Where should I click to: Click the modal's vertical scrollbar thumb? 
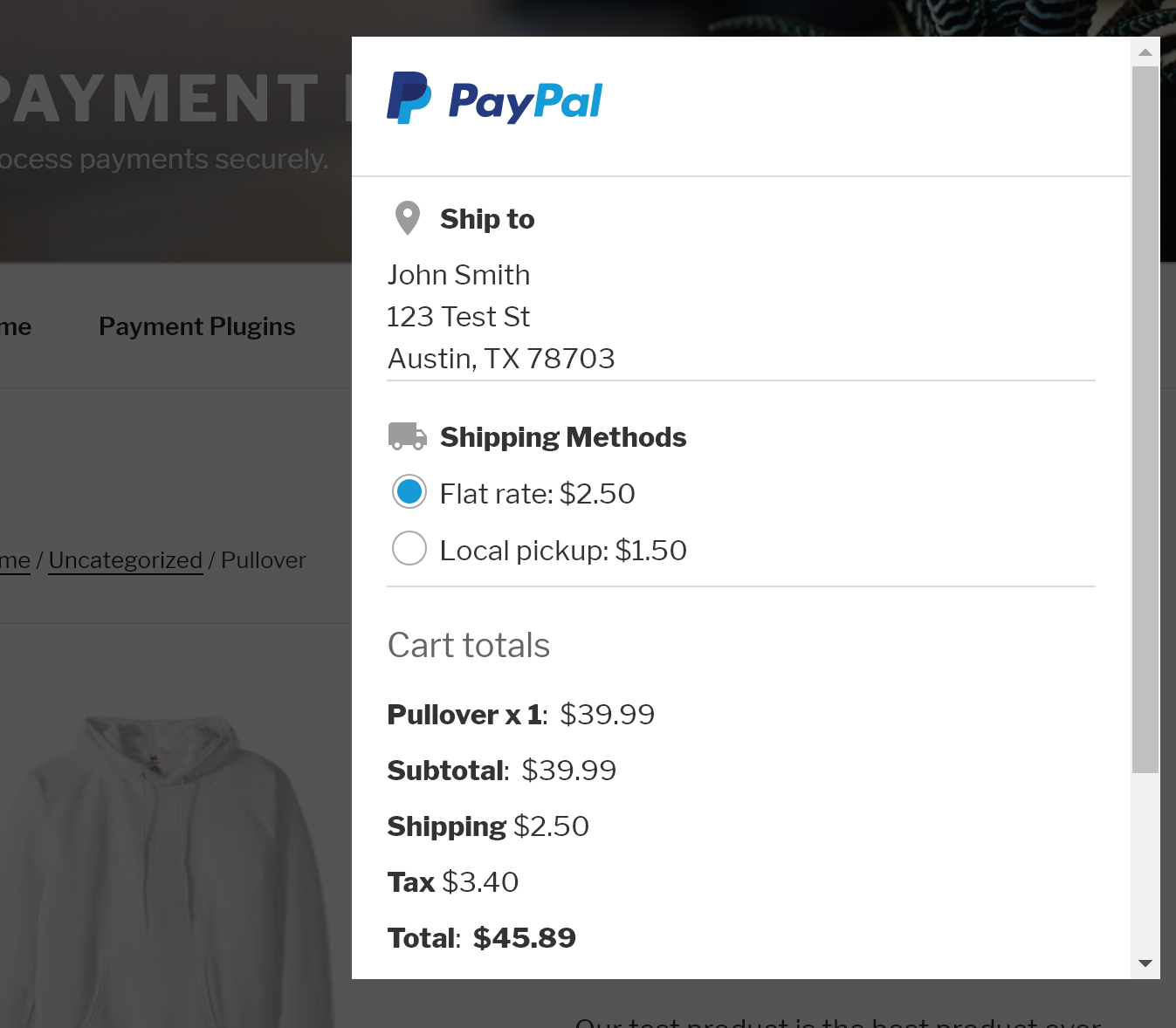coord(1145,419)
